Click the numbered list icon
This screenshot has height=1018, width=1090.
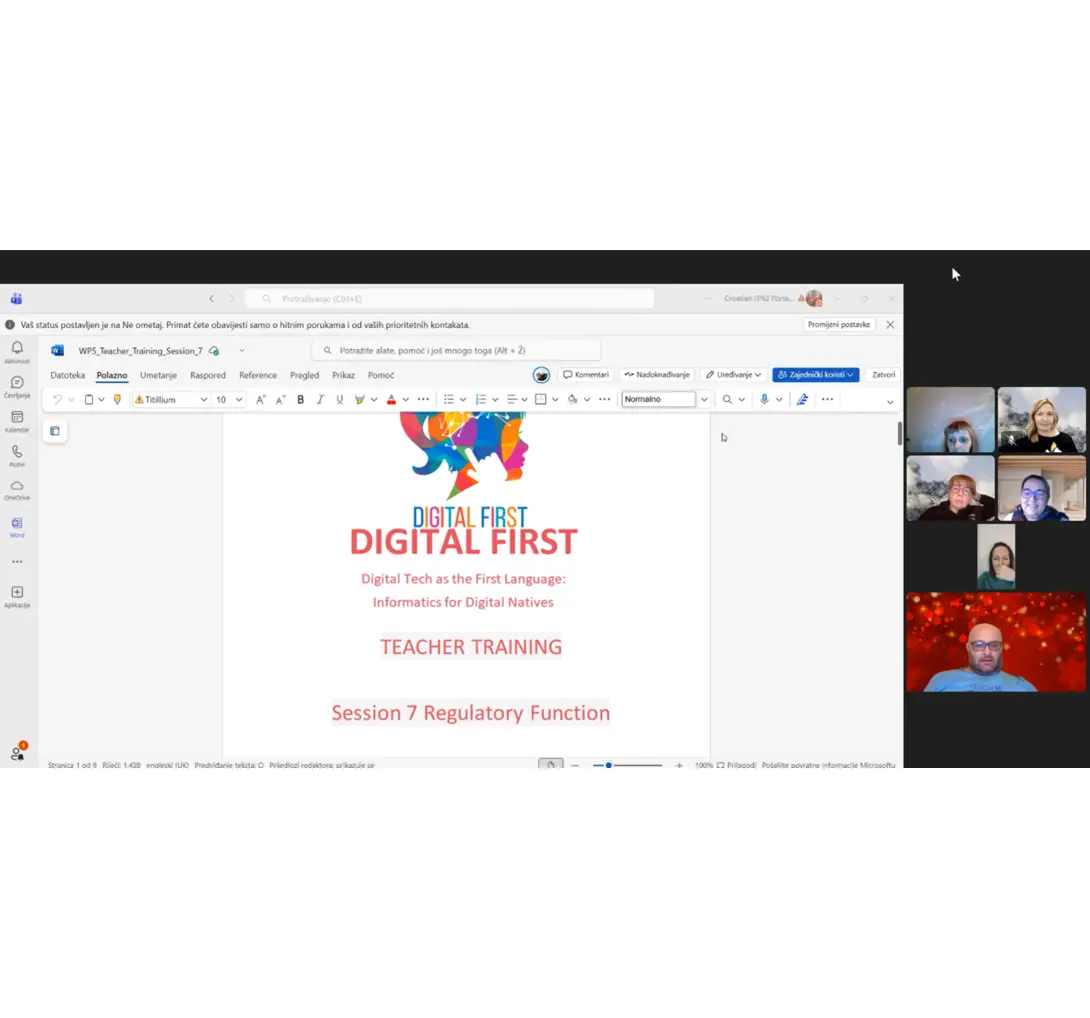pyautogui.click(x=480, y=399)
